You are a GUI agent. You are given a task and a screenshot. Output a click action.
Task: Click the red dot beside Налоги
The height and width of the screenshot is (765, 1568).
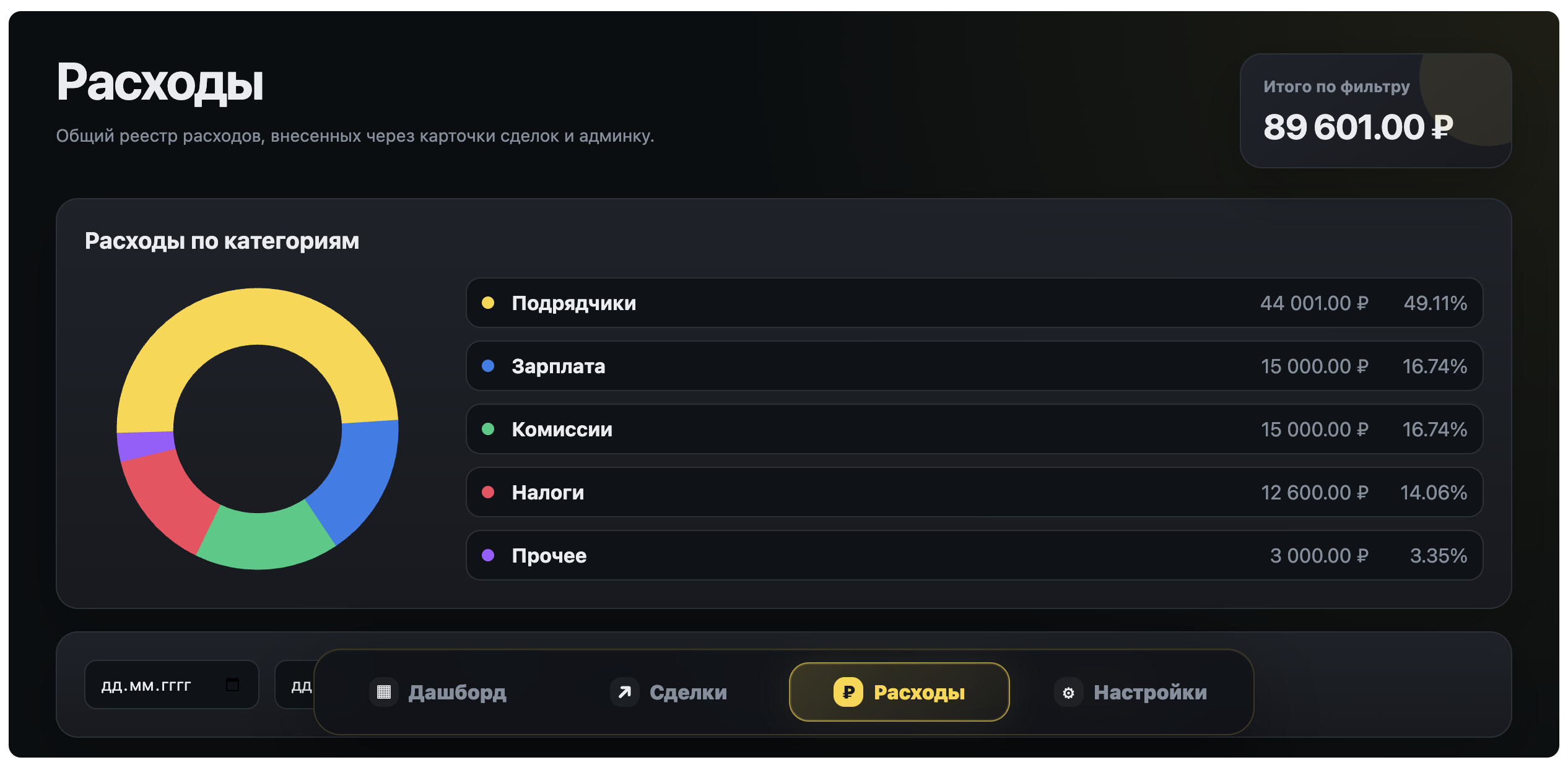tap(488, 492)
